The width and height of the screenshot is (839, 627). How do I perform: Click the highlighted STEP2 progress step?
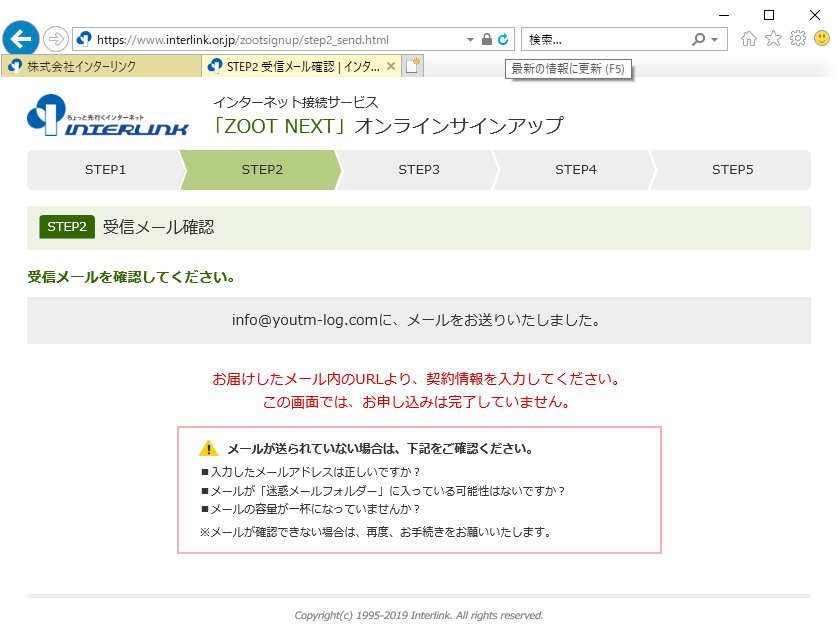262,170
